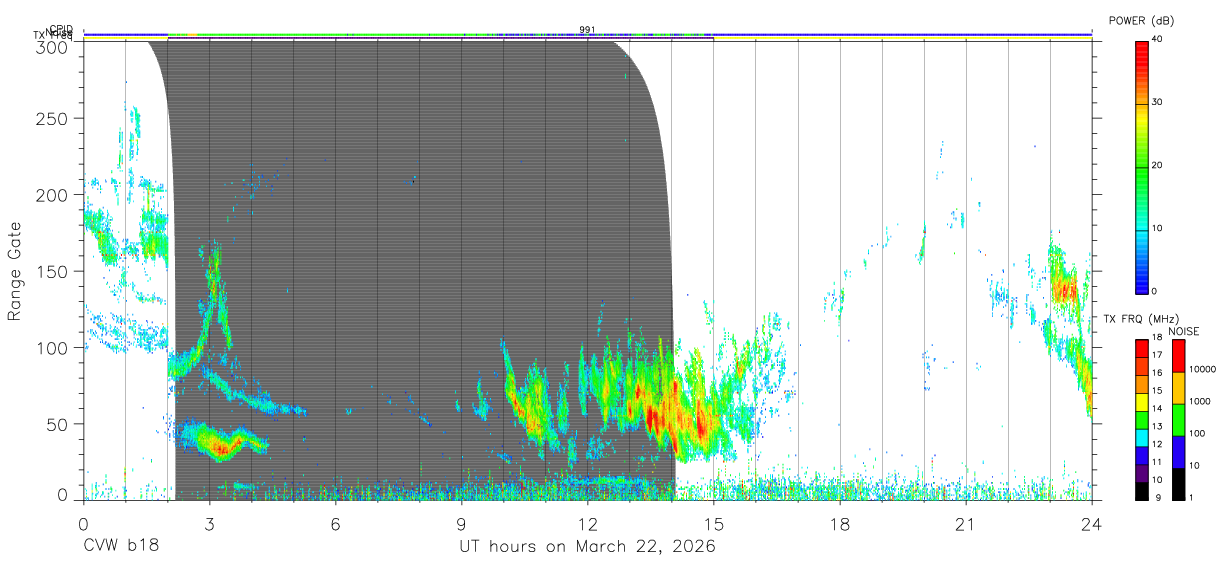Image resolution: width=1228 pixels, height=567 pixels.
Task: Click the 16 label on TX FRQ scale
Action: coord(1157,375)
